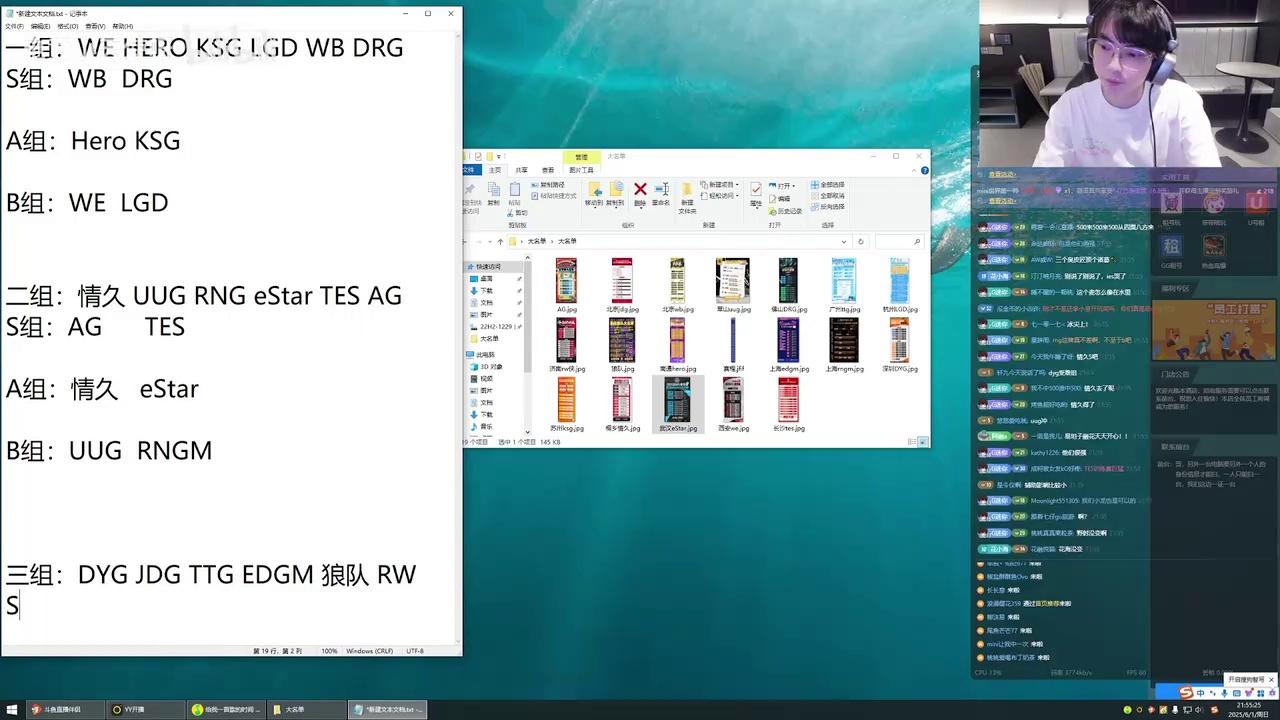Click the Downloads item in Explorer Quick access

[x=486, y=291]
